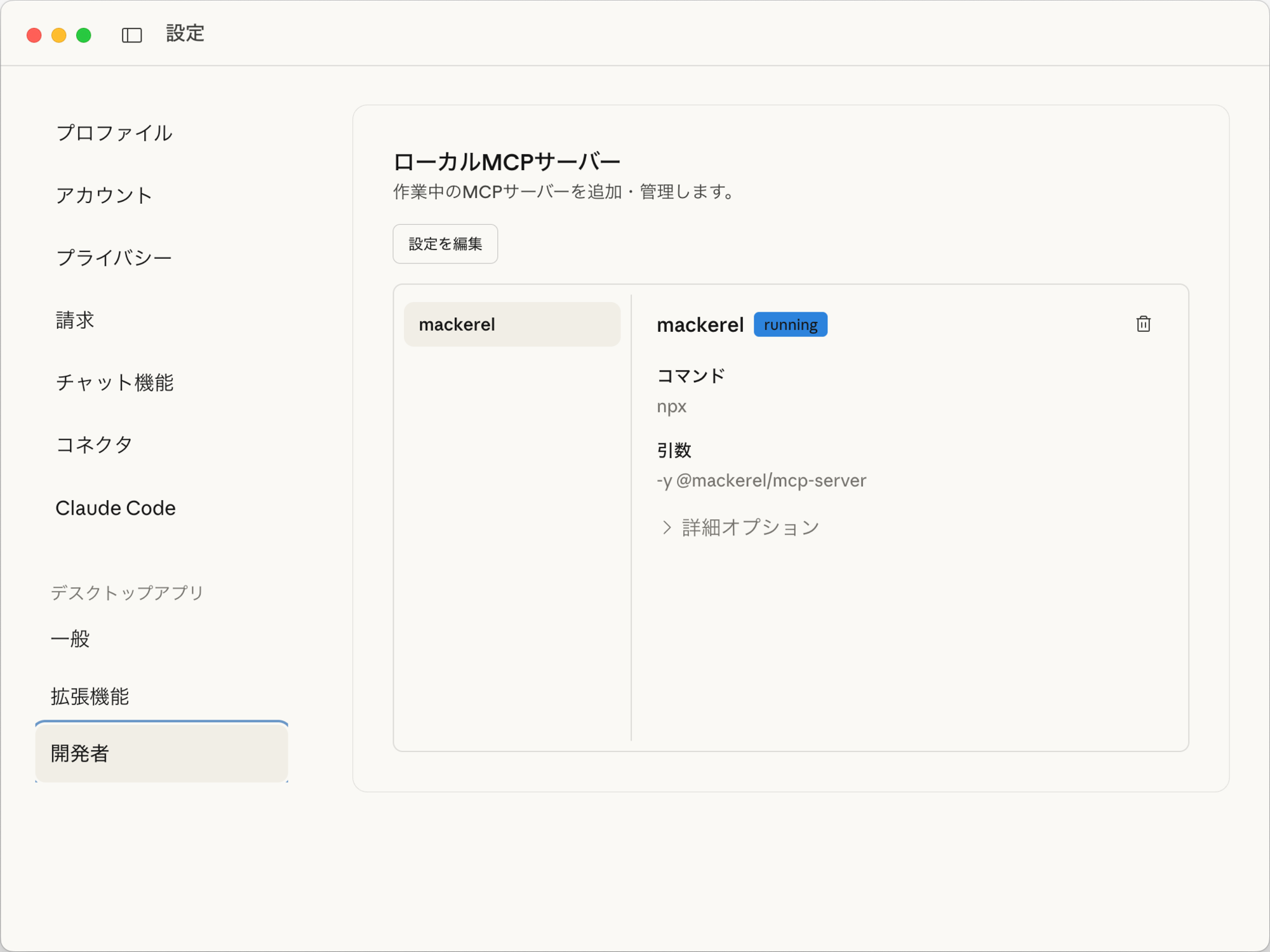Switch to チャット機能 settings
The image size is (1270, 952).
(x=115, y=382)
